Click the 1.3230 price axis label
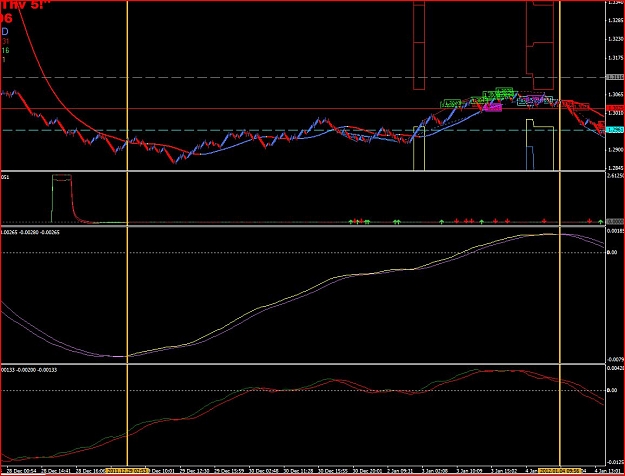Image resolution: width=625 pixels, height=476 pixels. (x=615, y=39)
